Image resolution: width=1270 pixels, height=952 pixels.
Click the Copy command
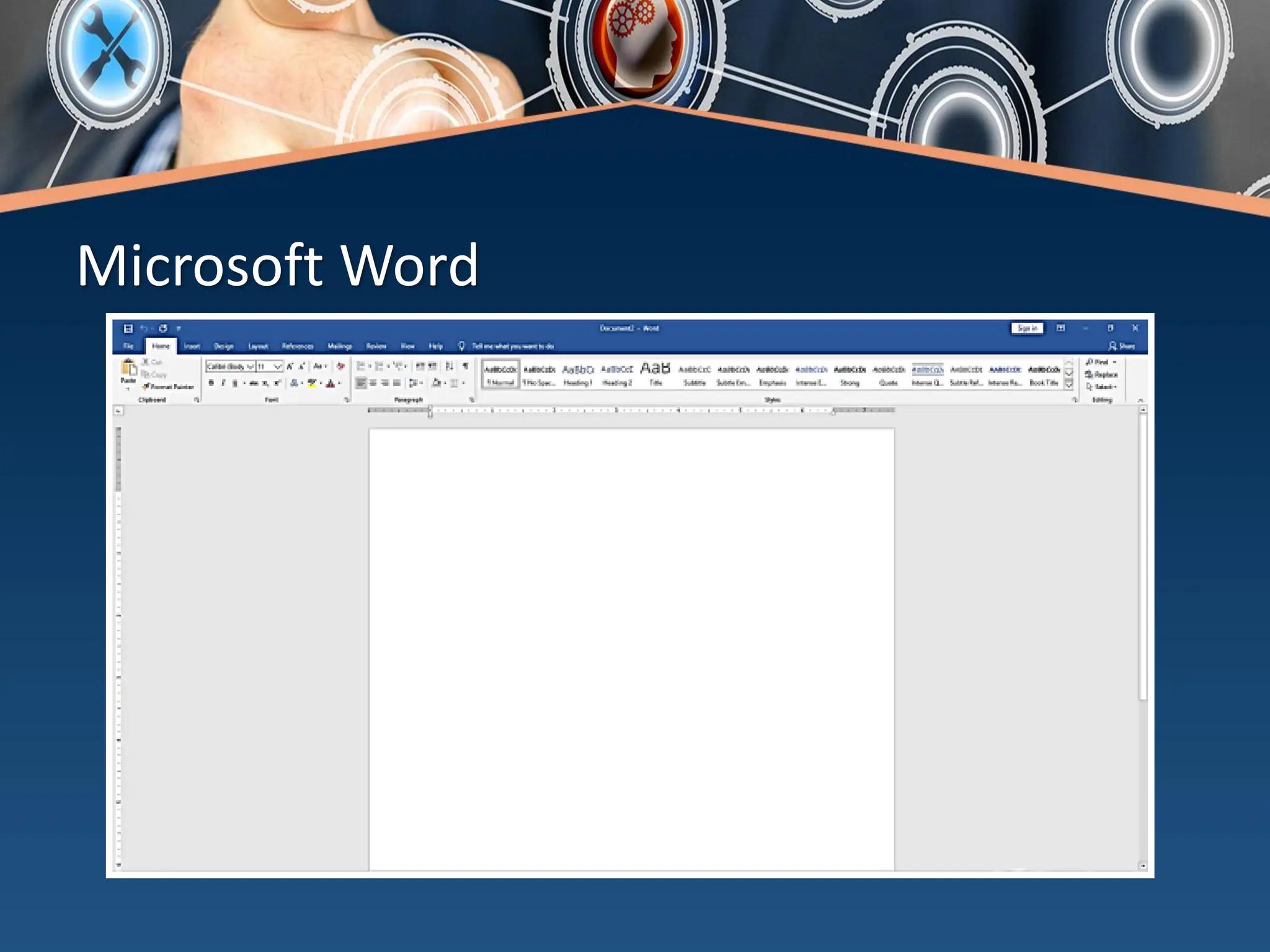coord(154,374)
